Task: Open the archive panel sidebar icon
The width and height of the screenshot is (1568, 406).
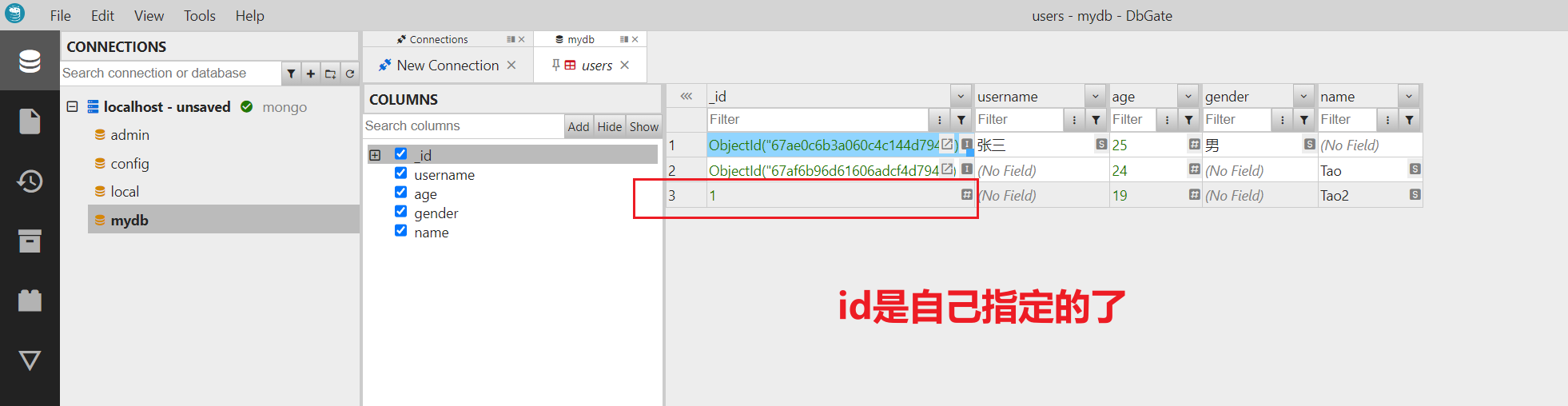Action: 30,241
